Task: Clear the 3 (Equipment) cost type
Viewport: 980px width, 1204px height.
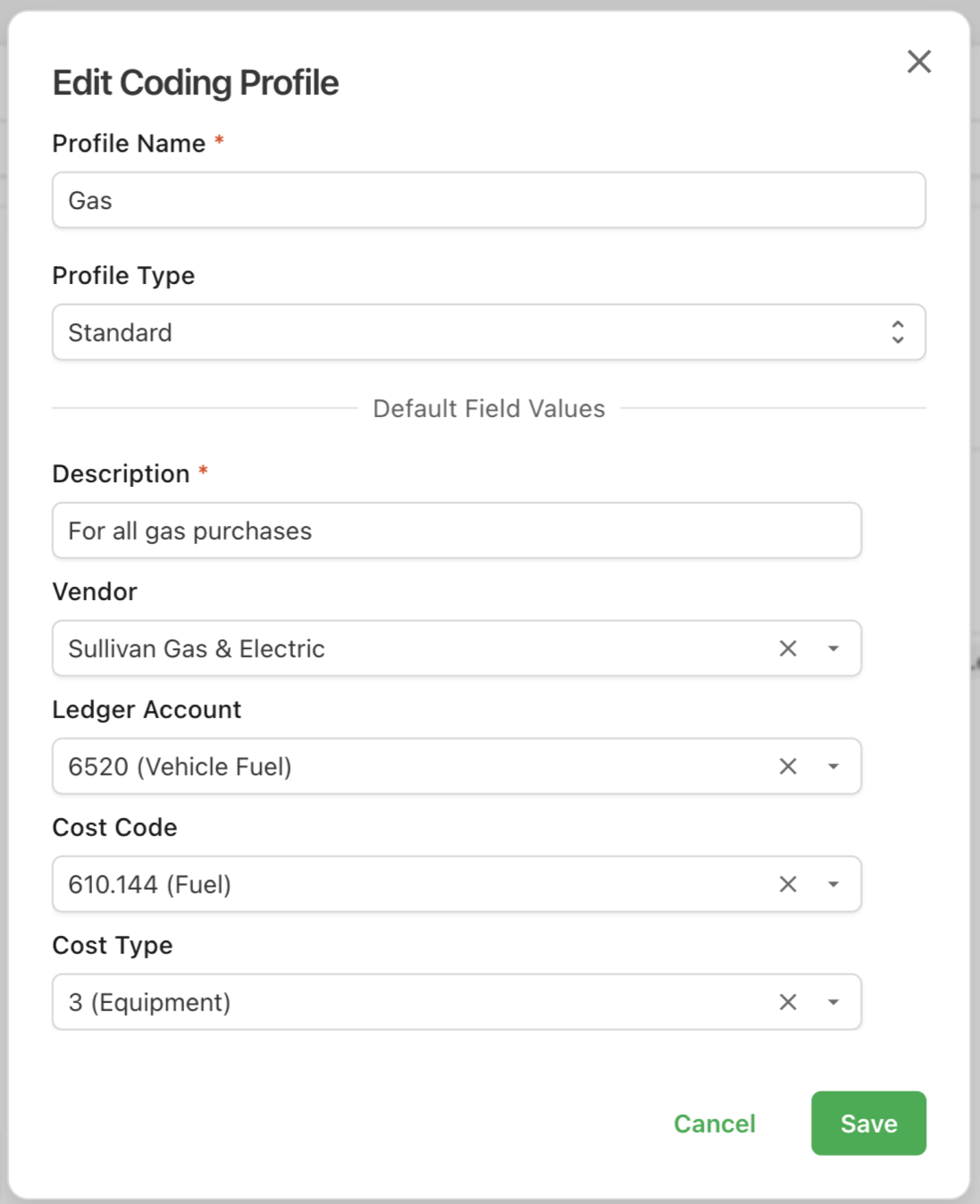Action: (x=787, y=1002)
